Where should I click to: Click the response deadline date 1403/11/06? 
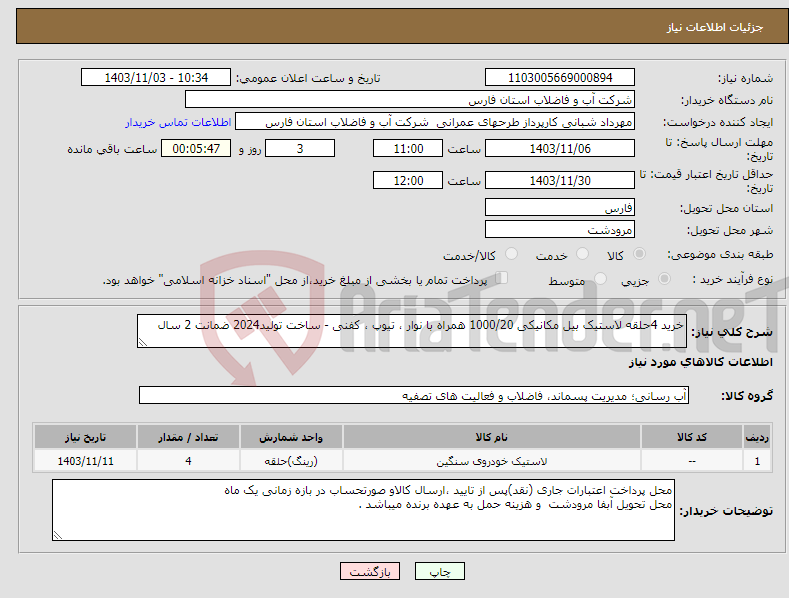point(560,148)
